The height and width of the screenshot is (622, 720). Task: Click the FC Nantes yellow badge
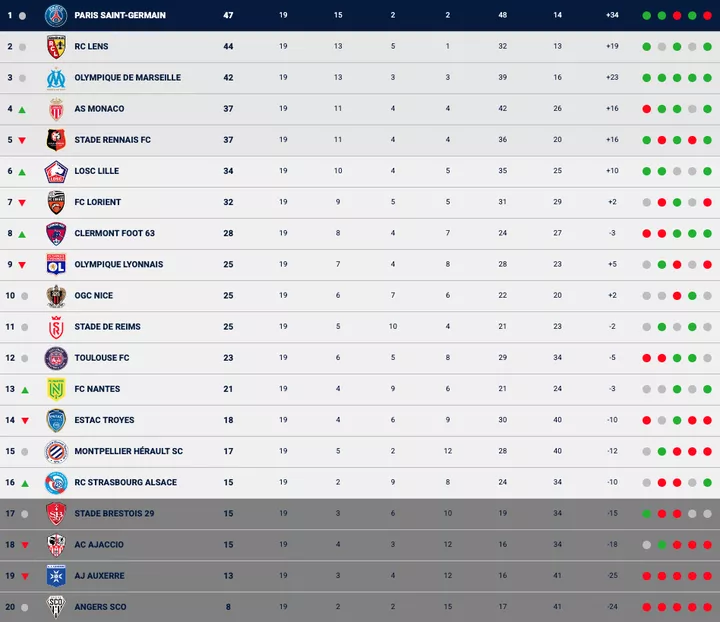pyautogui.click(x=56, y=389)
